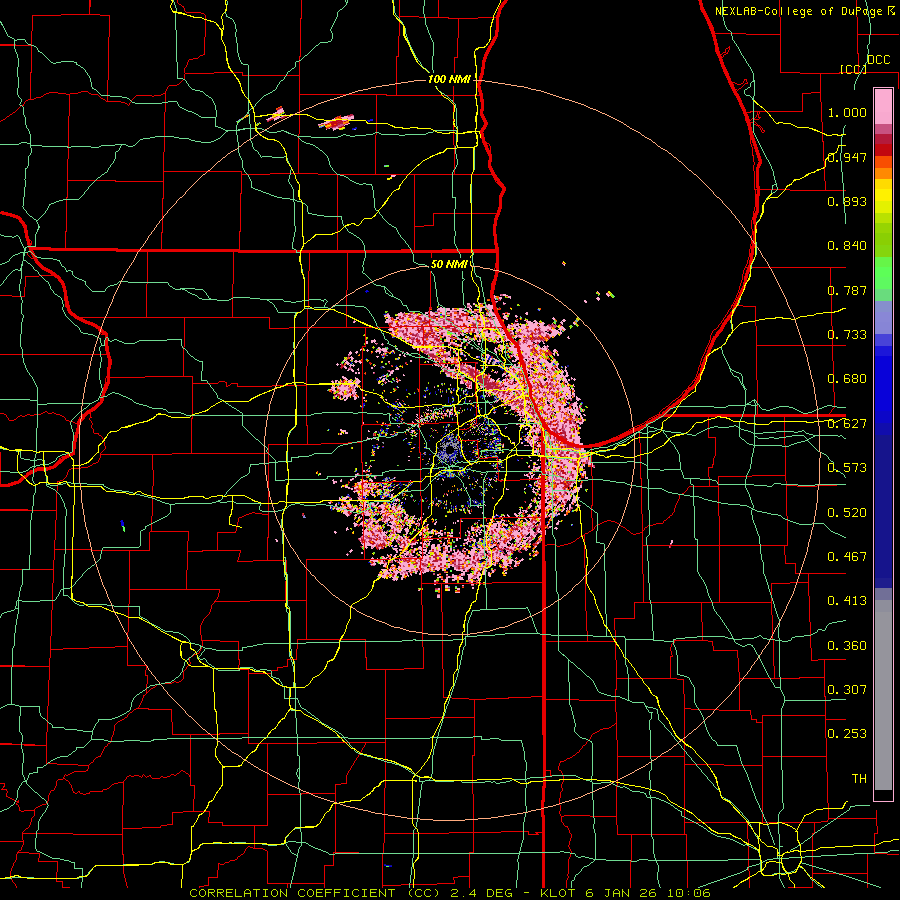Click the gray section of the color bar

[883, 695]
